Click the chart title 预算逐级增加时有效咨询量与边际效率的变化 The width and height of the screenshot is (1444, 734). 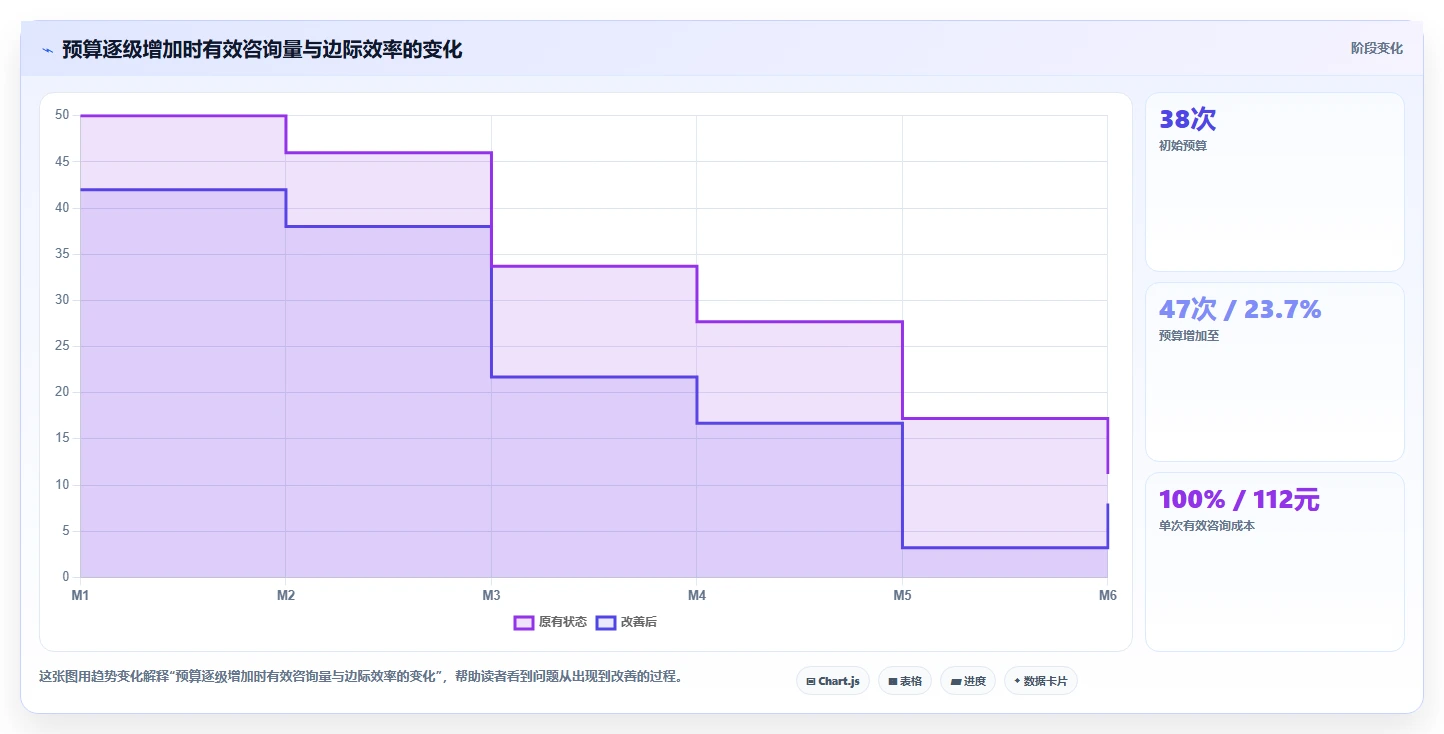[262, 50]
